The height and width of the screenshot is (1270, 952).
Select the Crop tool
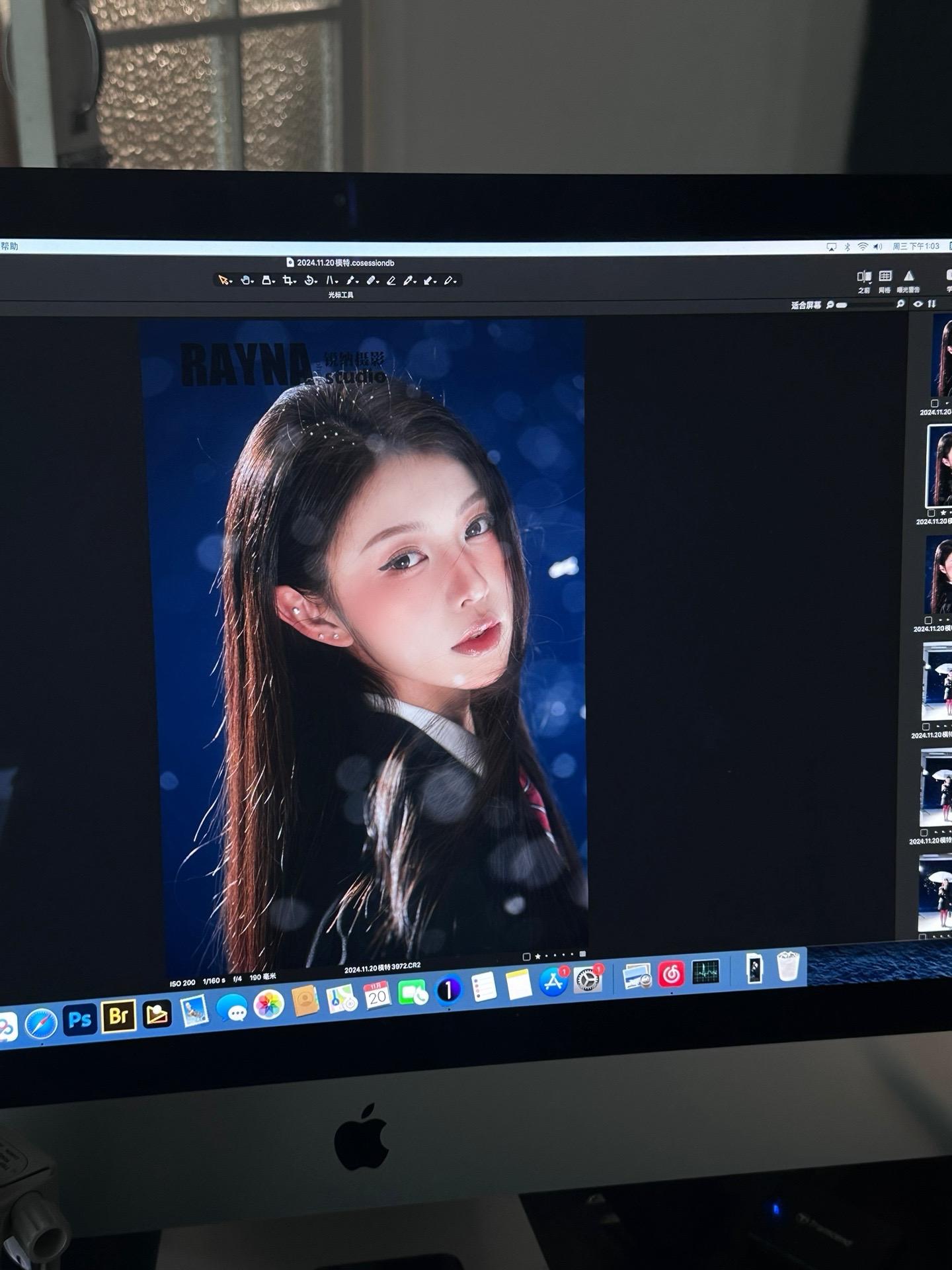pos(288,280)
